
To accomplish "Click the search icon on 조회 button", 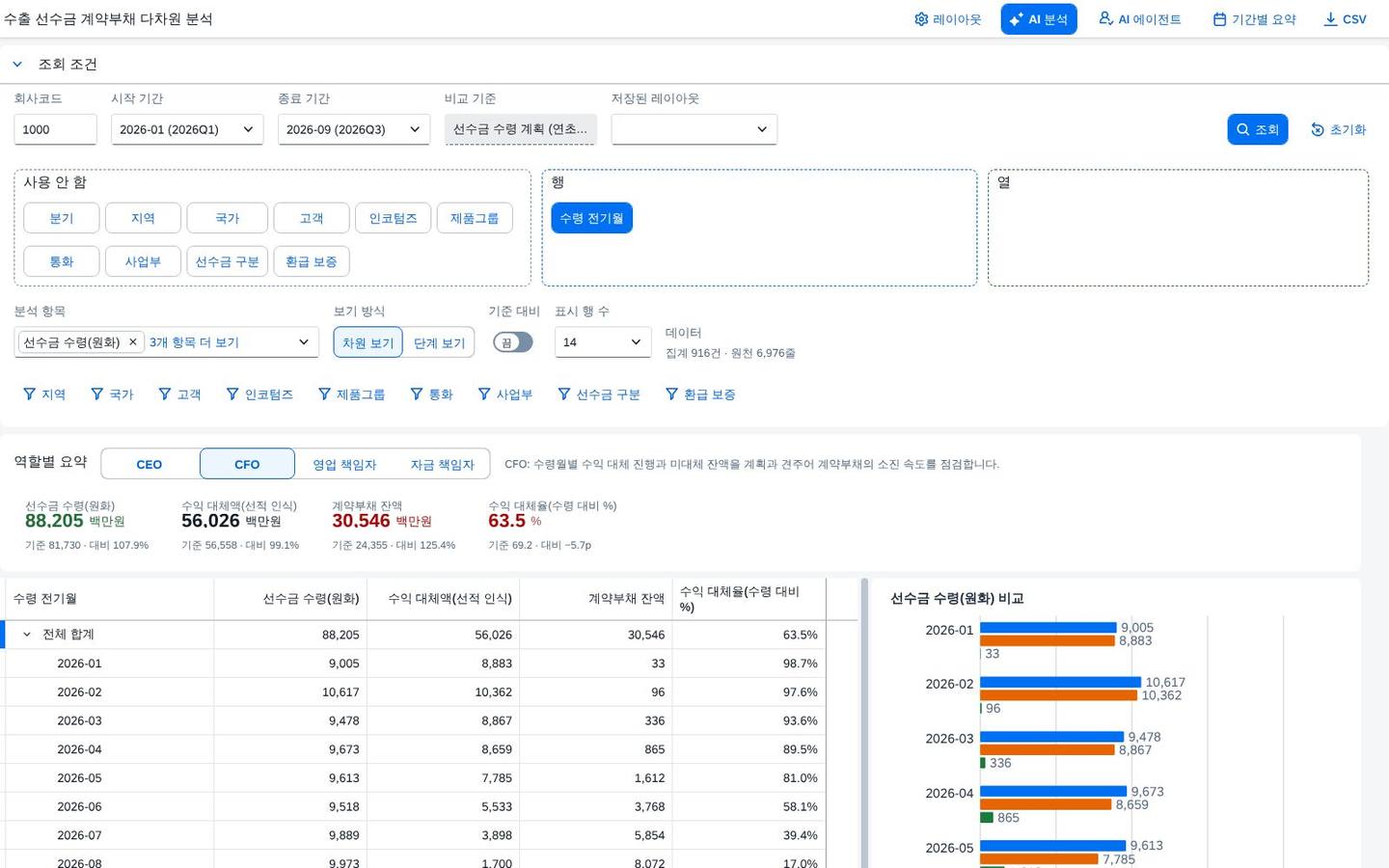I will click(1243, 129).
